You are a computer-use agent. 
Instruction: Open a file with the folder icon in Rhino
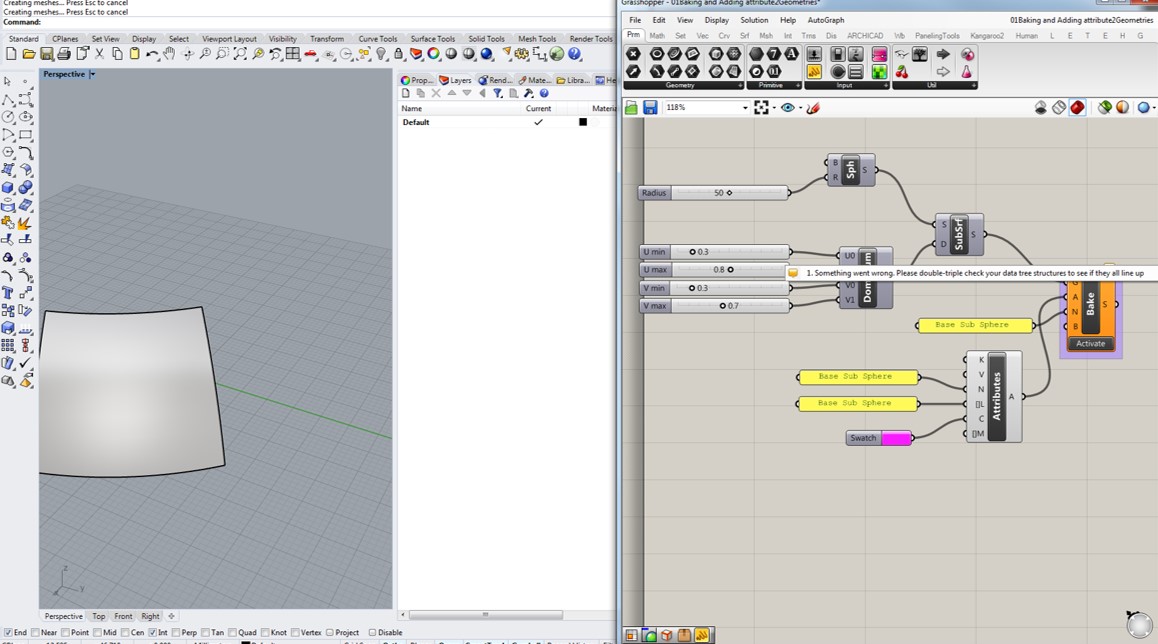(29, 54)
